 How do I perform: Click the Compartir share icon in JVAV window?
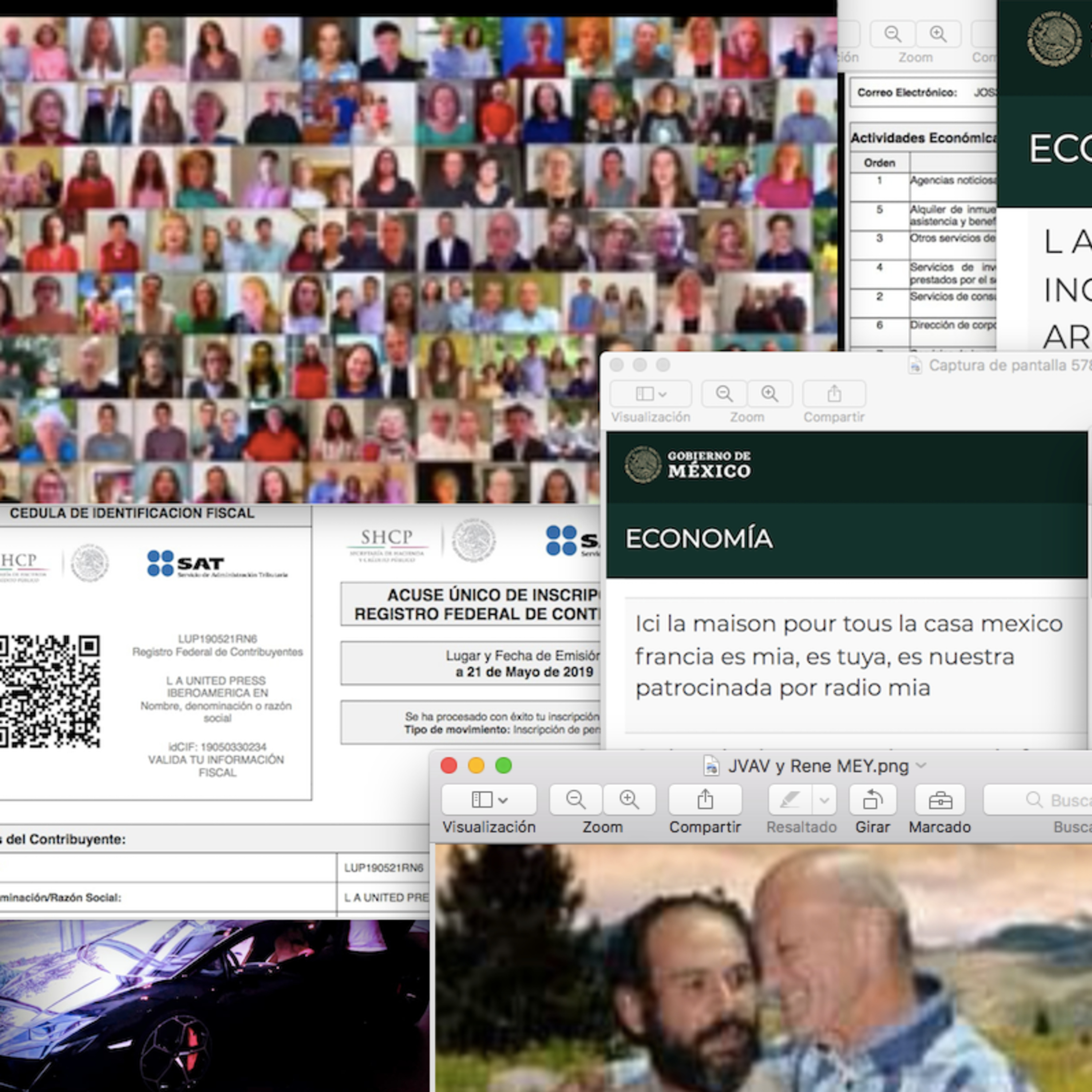coord(705,799)
